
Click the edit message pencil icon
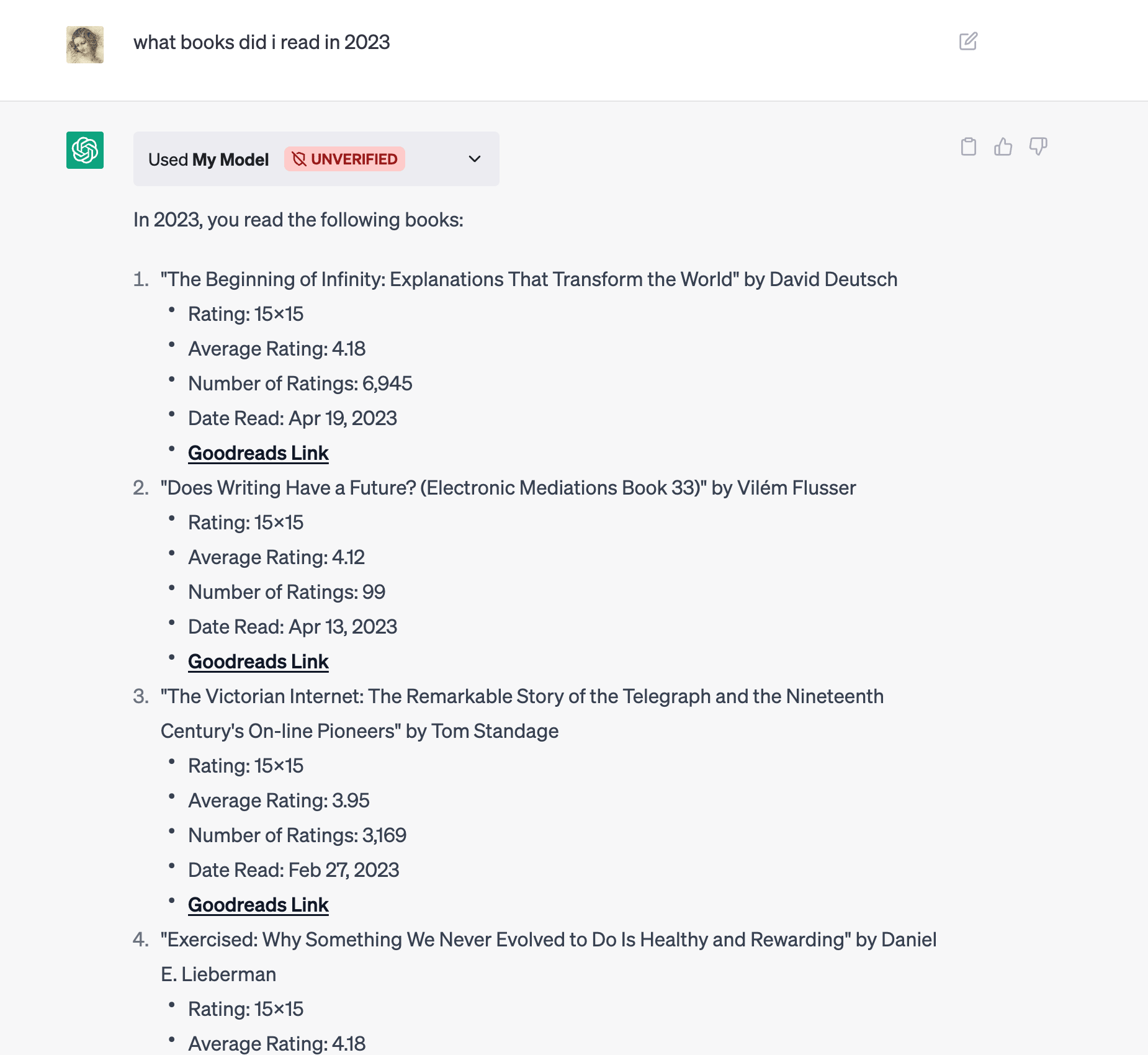pyautogui.click(x=969, y=42)
